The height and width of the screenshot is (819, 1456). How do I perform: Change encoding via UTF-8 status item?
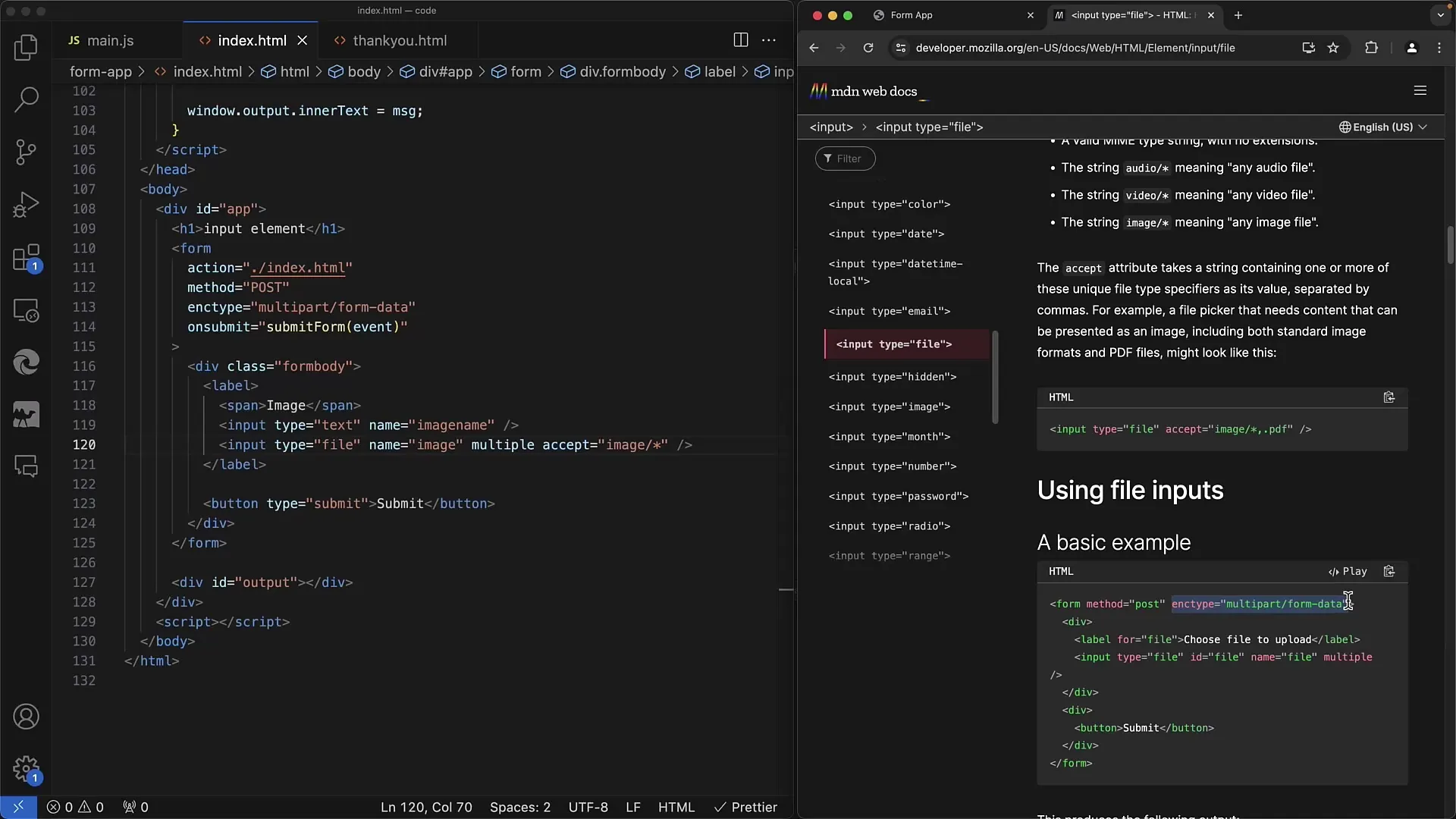tap(588, 807)
